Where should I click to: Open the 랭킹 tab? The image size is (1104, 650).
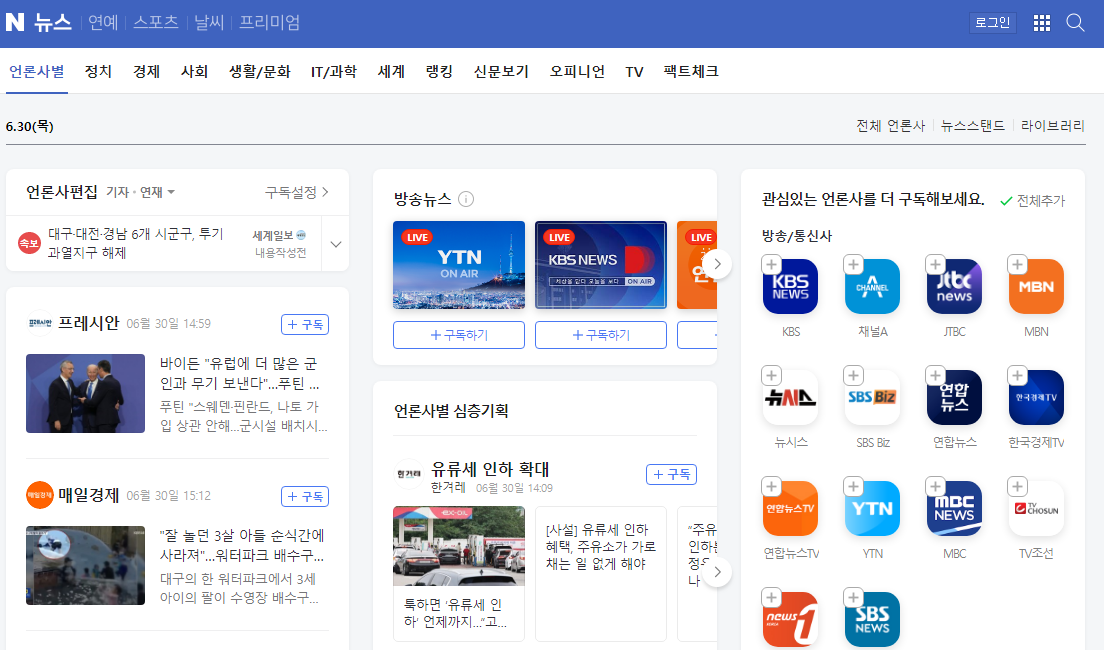439,71
